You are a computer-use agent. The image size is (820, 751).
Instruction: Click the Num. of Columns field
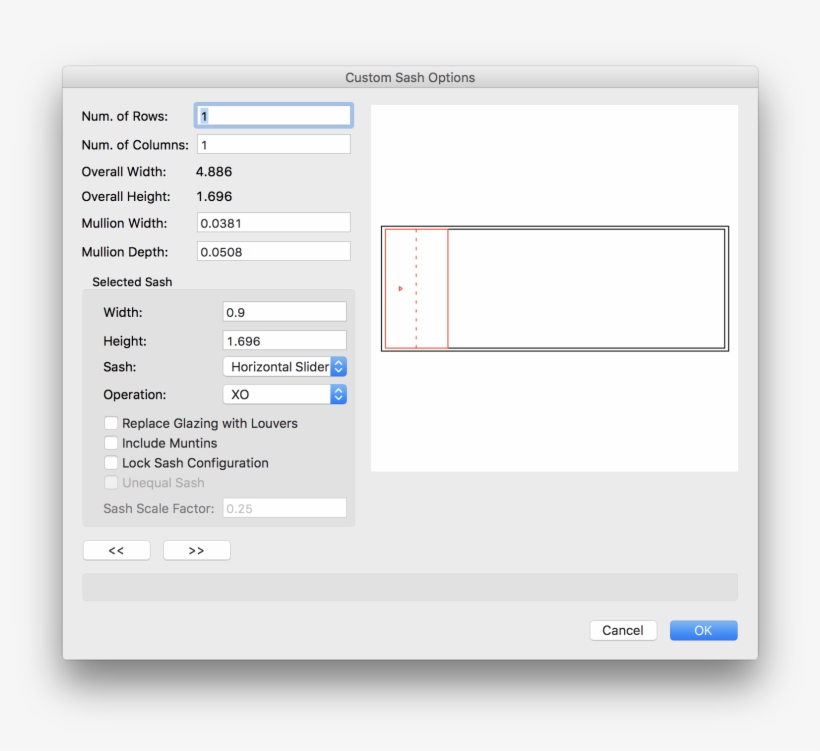272,143
